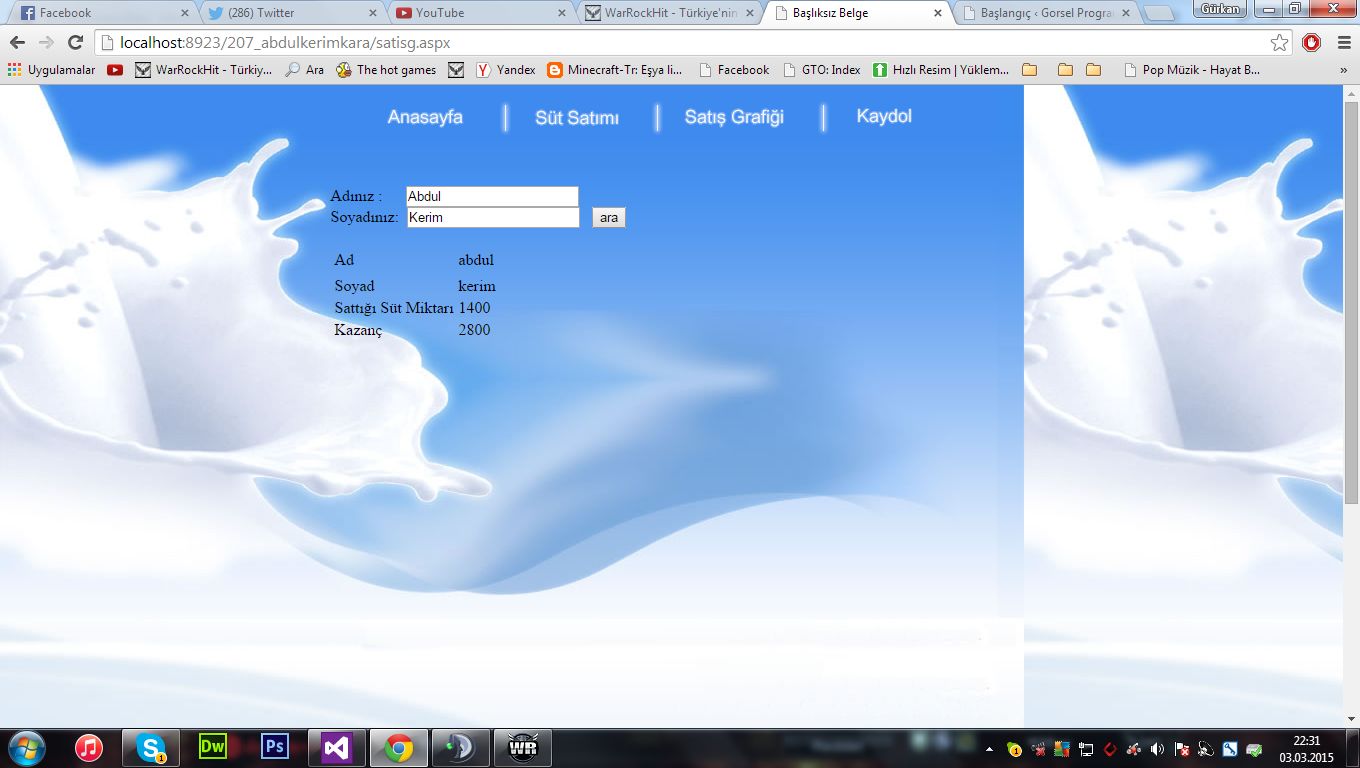Viewport: 1360px width, 768px height.
Task: Open the Chrome menu hamburger icon
Action: point(1342,42)
